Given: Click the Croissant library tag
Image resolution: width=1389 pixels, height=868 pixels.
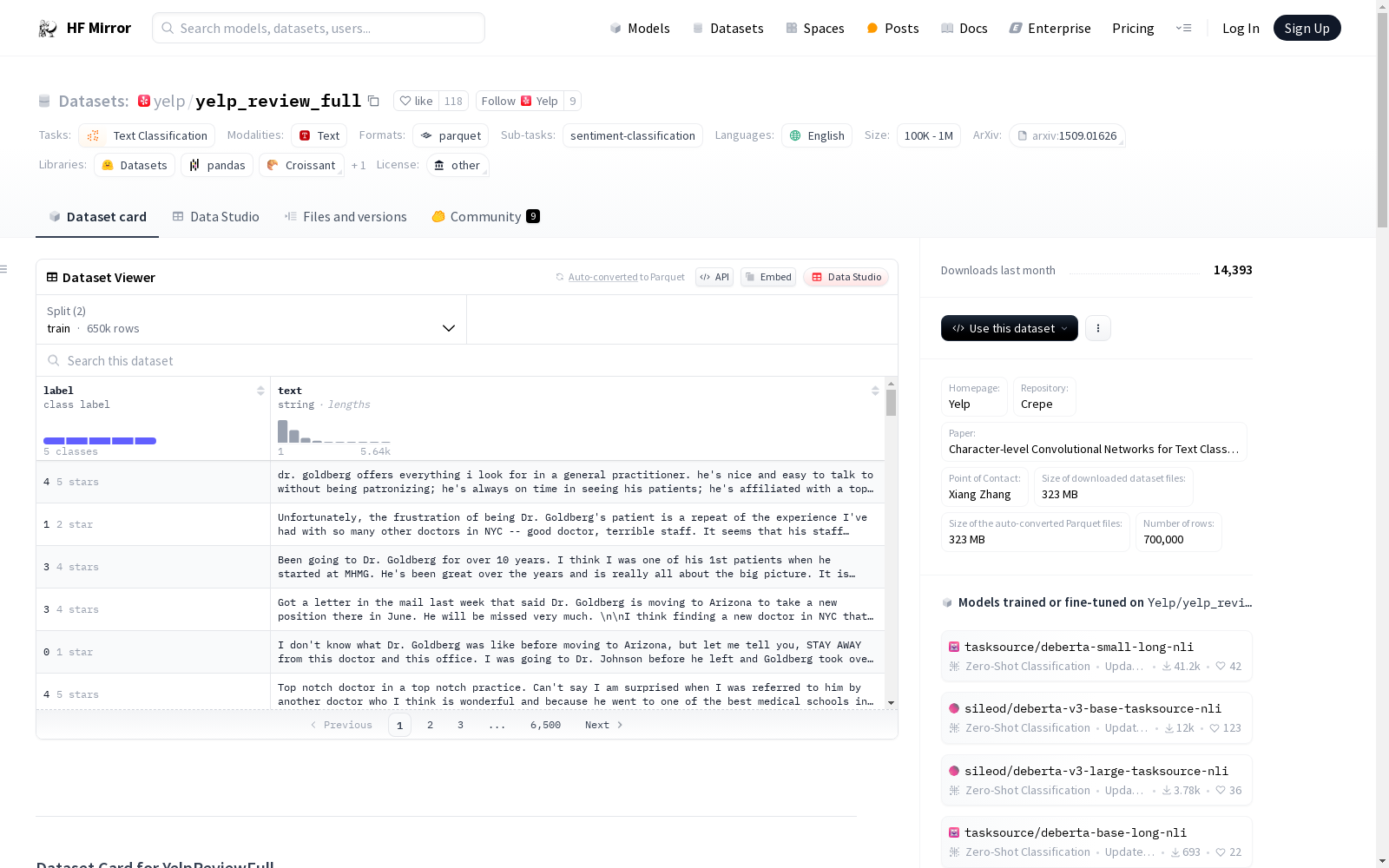Looking at the screenshot, I should click(301, 165).
